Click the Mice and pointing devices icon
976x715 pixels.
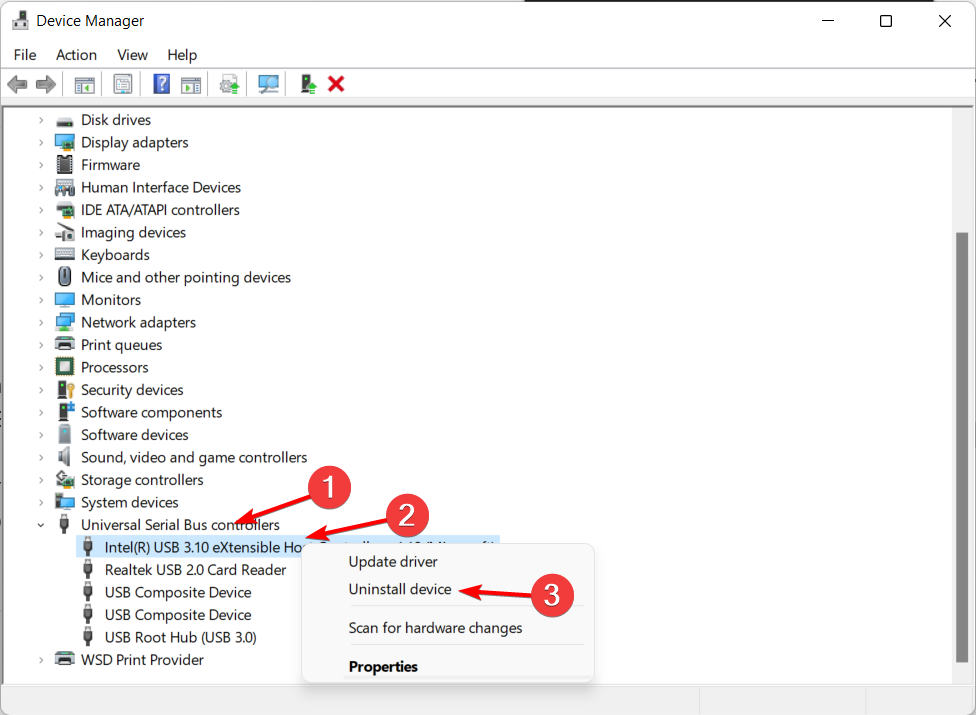click(x=65, y=277)
